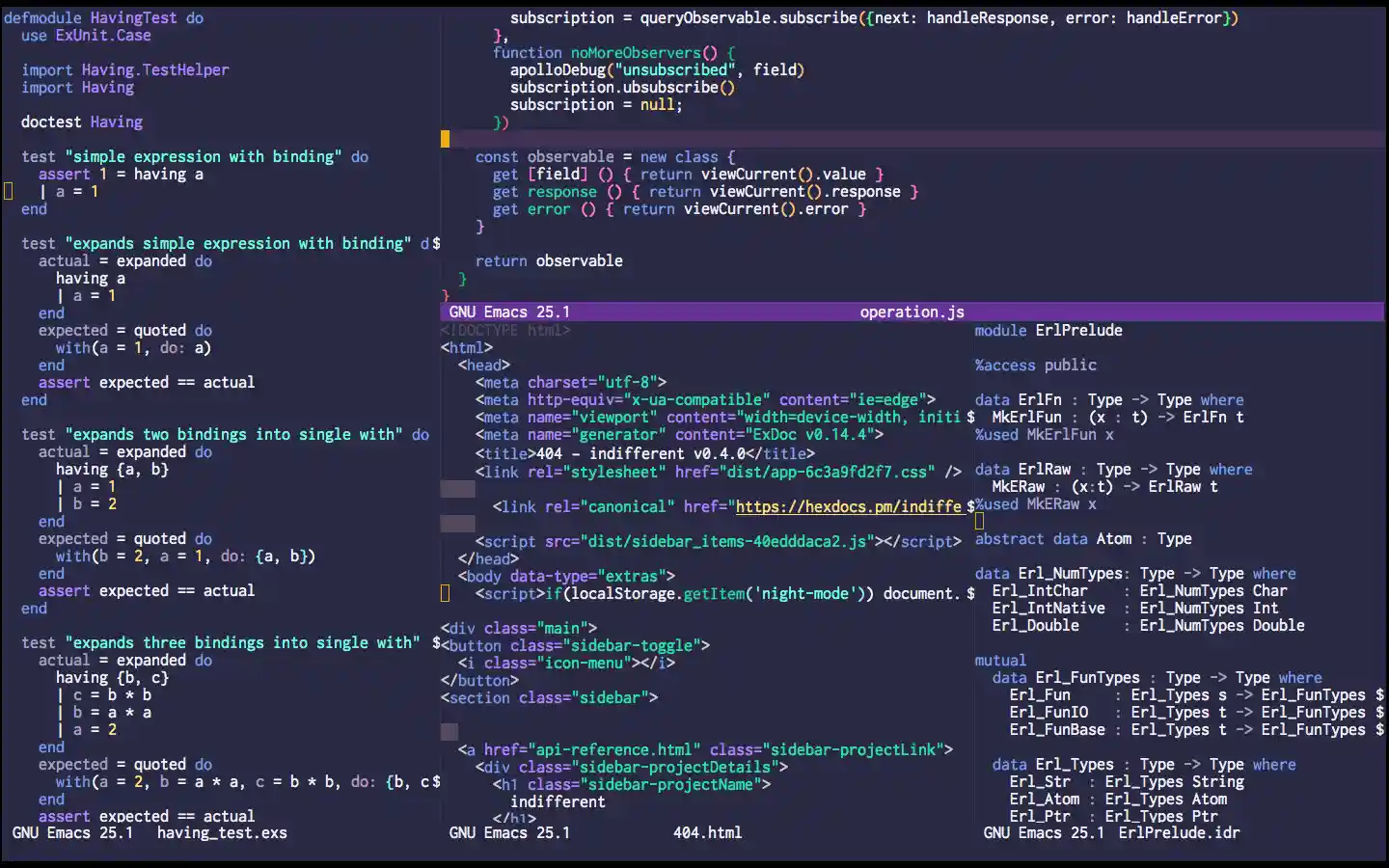Image resolution: width=1389 pixels, height=868 pixels.
Task: Select the "having {a, b}" line
Action: pos(112,469)
